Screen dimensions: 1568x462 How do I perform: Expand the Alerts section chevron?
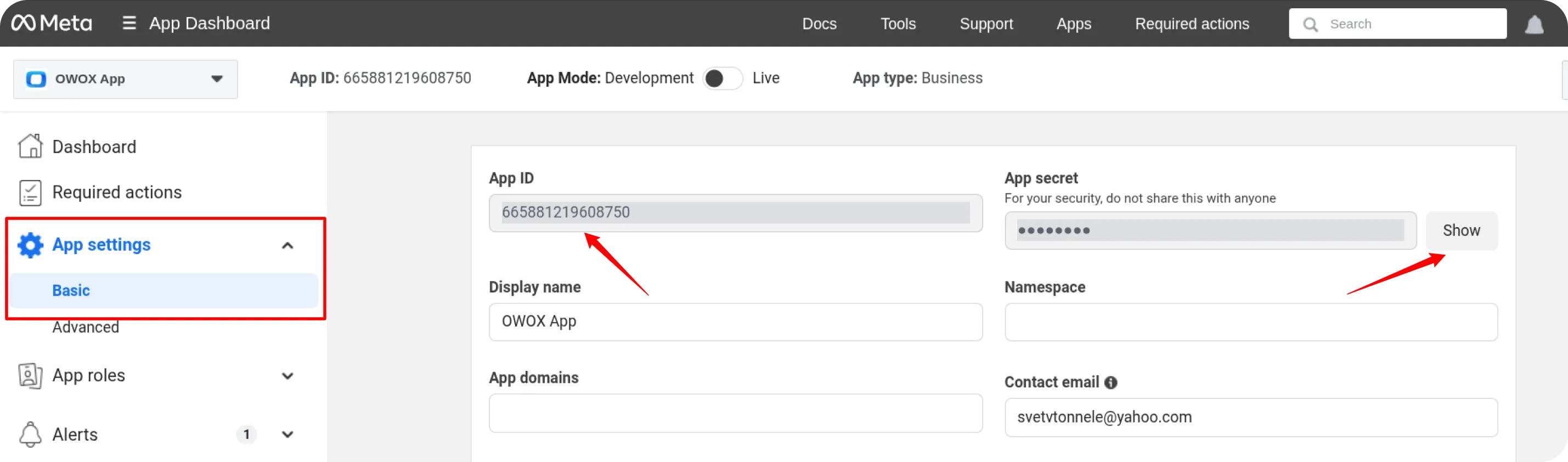[x=287, y=435]
